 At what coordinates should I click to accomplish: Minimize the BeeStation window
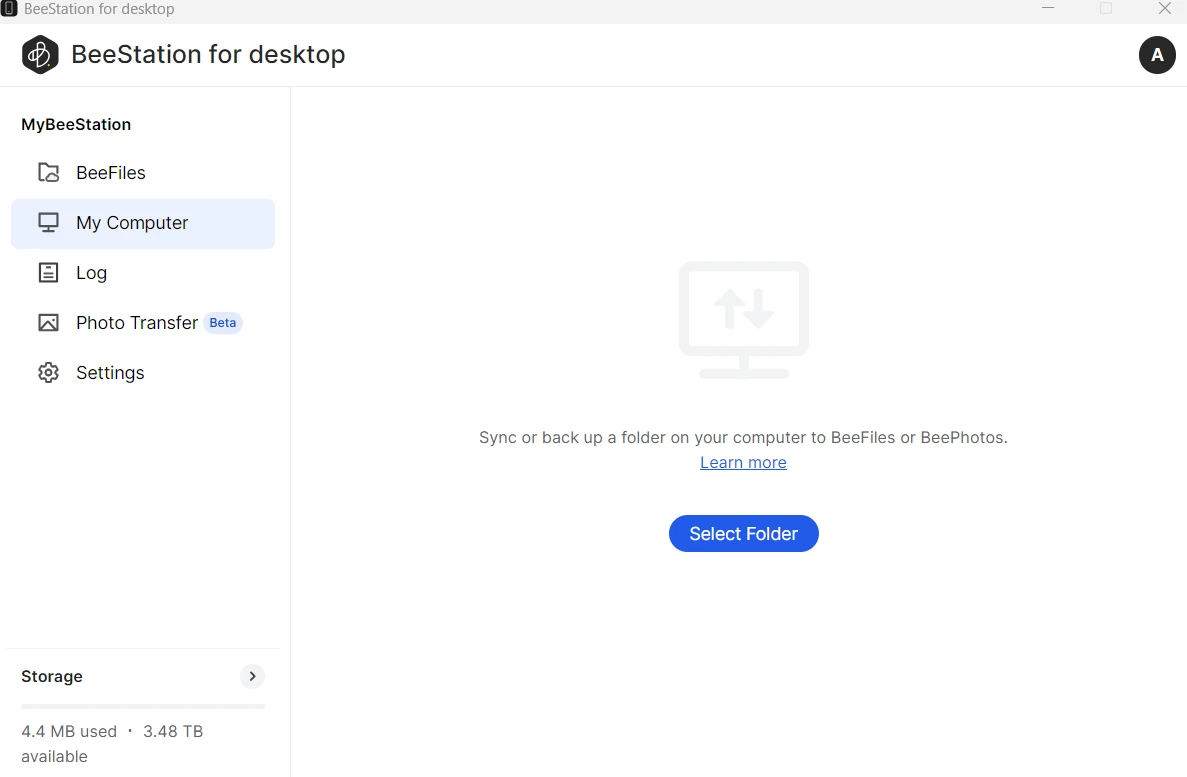1048,9
